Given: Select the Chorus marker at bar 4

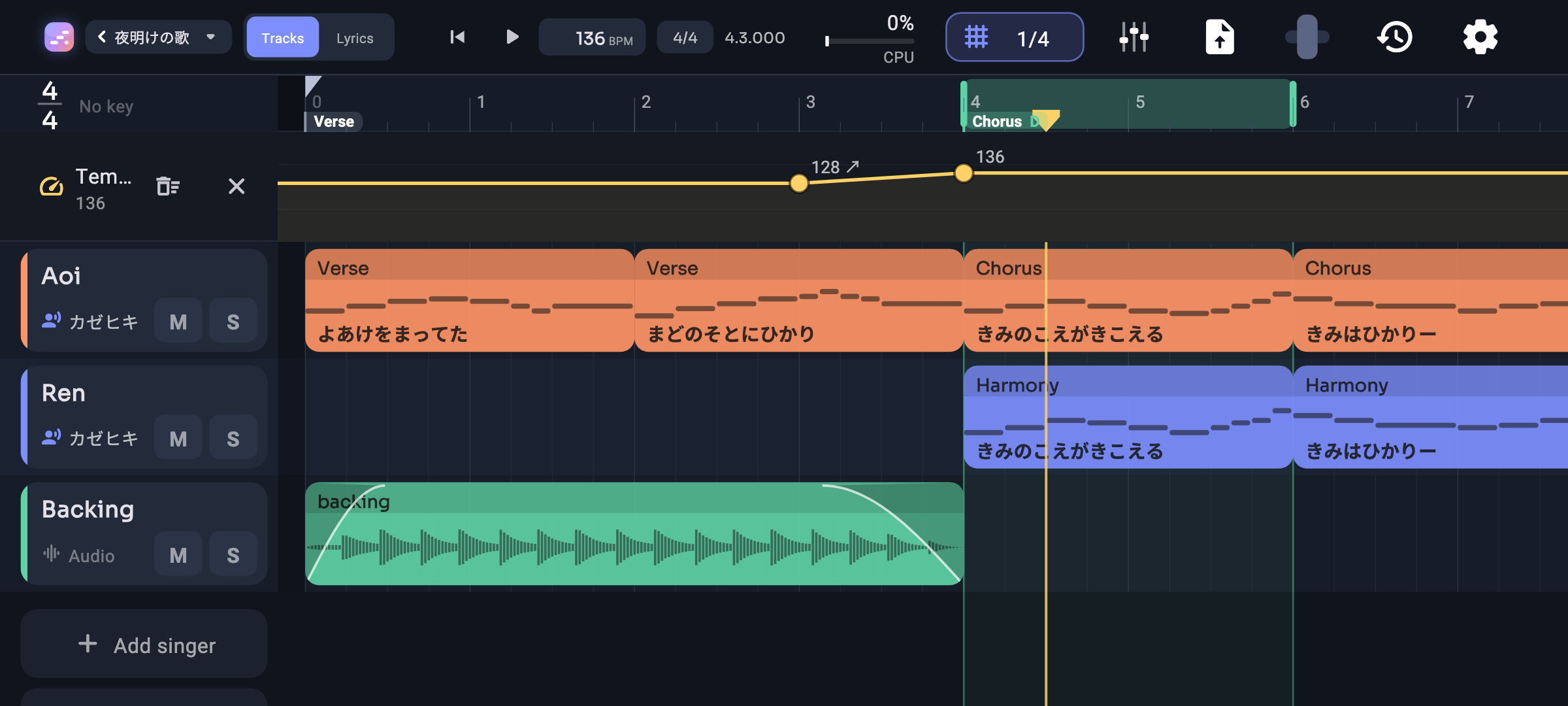Looking at the screenshot, I should point(997,122).
